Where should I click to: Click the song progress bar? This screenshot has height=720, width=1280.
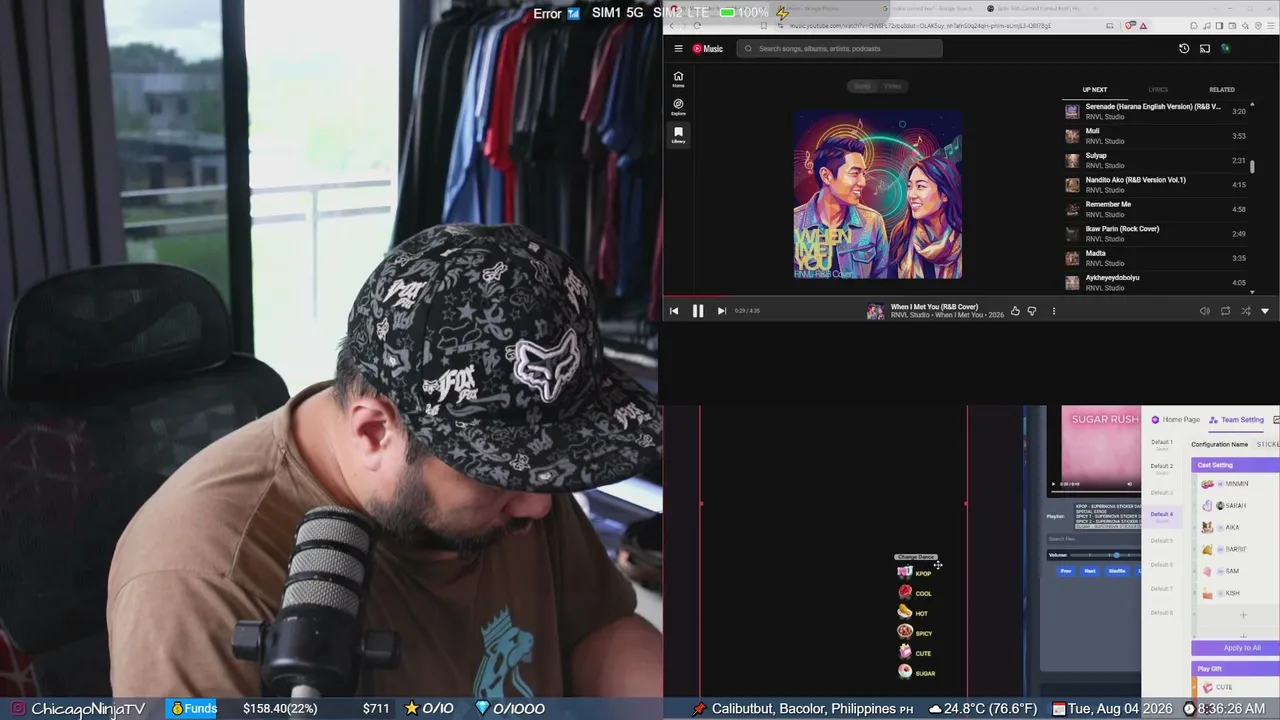tap(971, 296)
